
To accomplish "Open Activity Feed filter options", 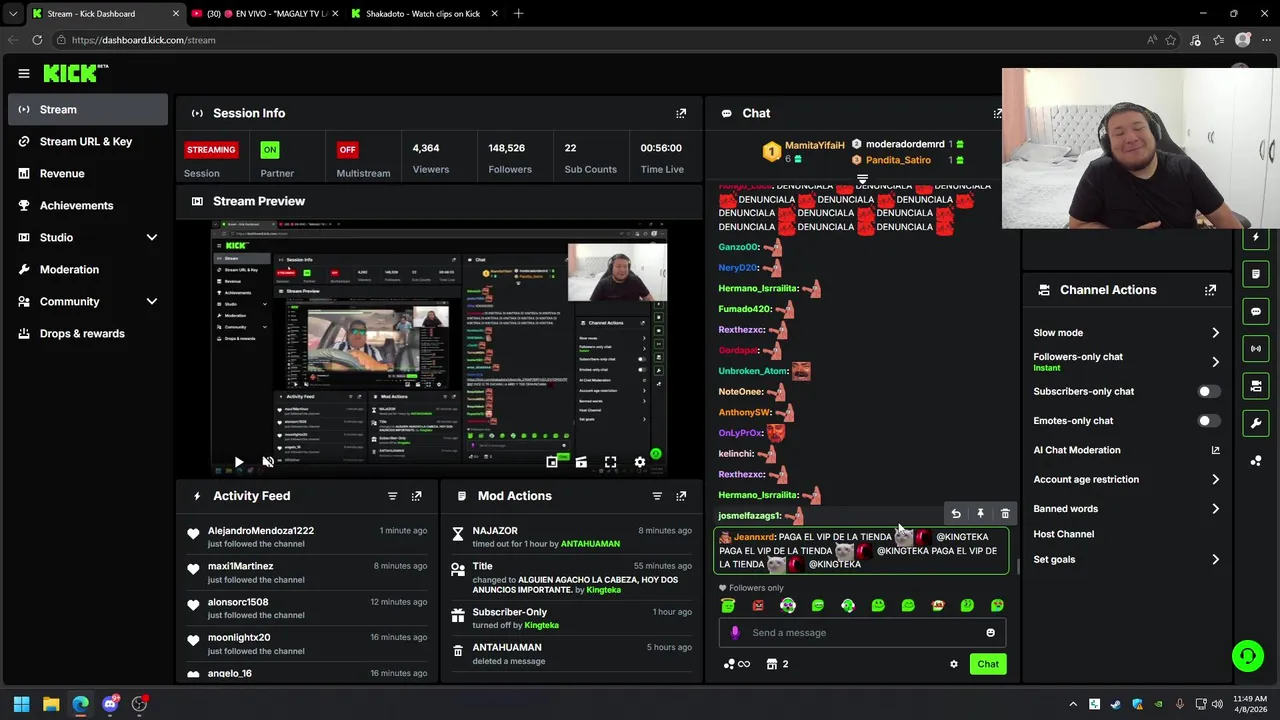I will coord(392,496).
